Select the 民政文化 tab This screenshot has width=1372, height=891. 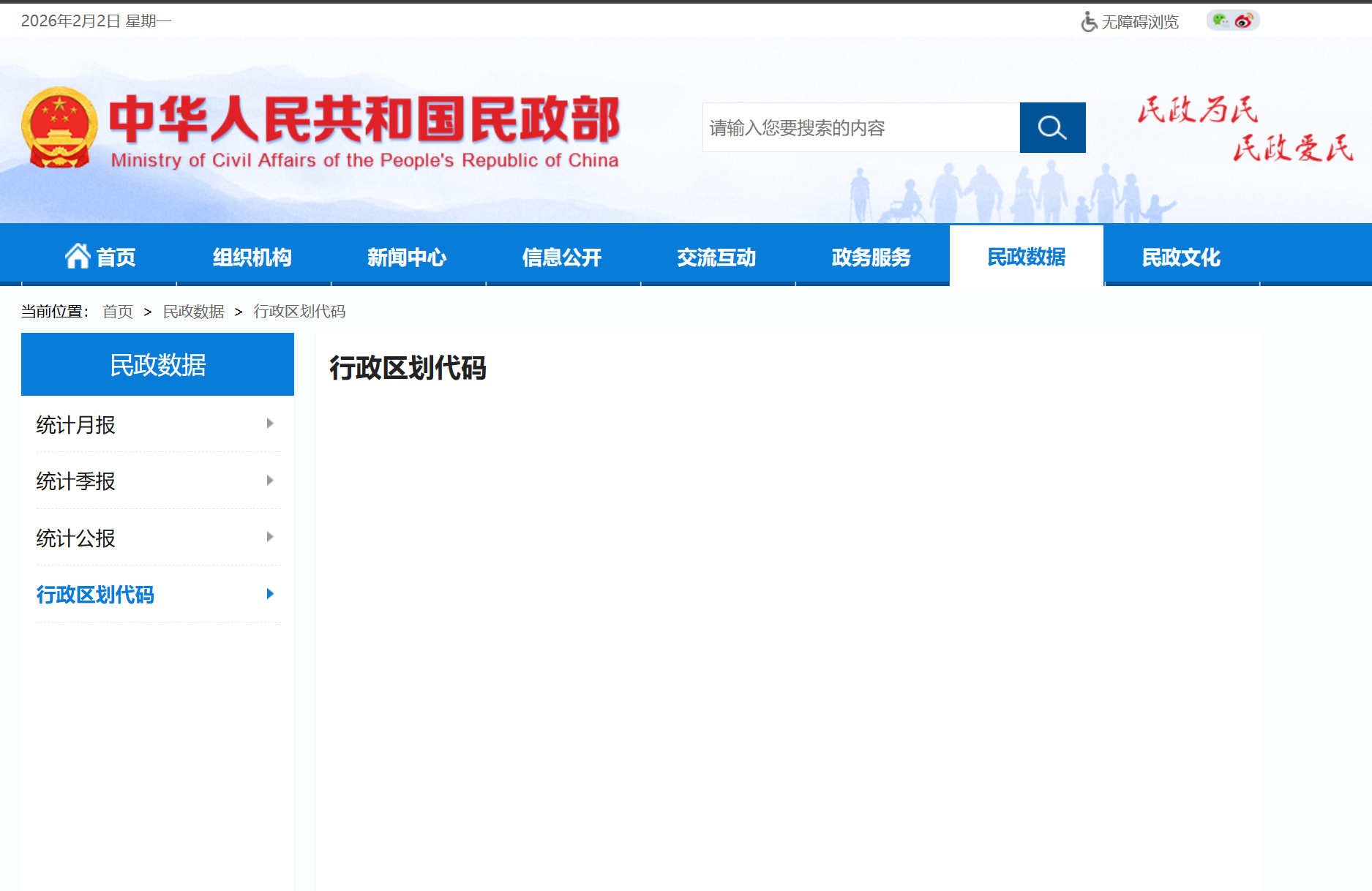1181,257
